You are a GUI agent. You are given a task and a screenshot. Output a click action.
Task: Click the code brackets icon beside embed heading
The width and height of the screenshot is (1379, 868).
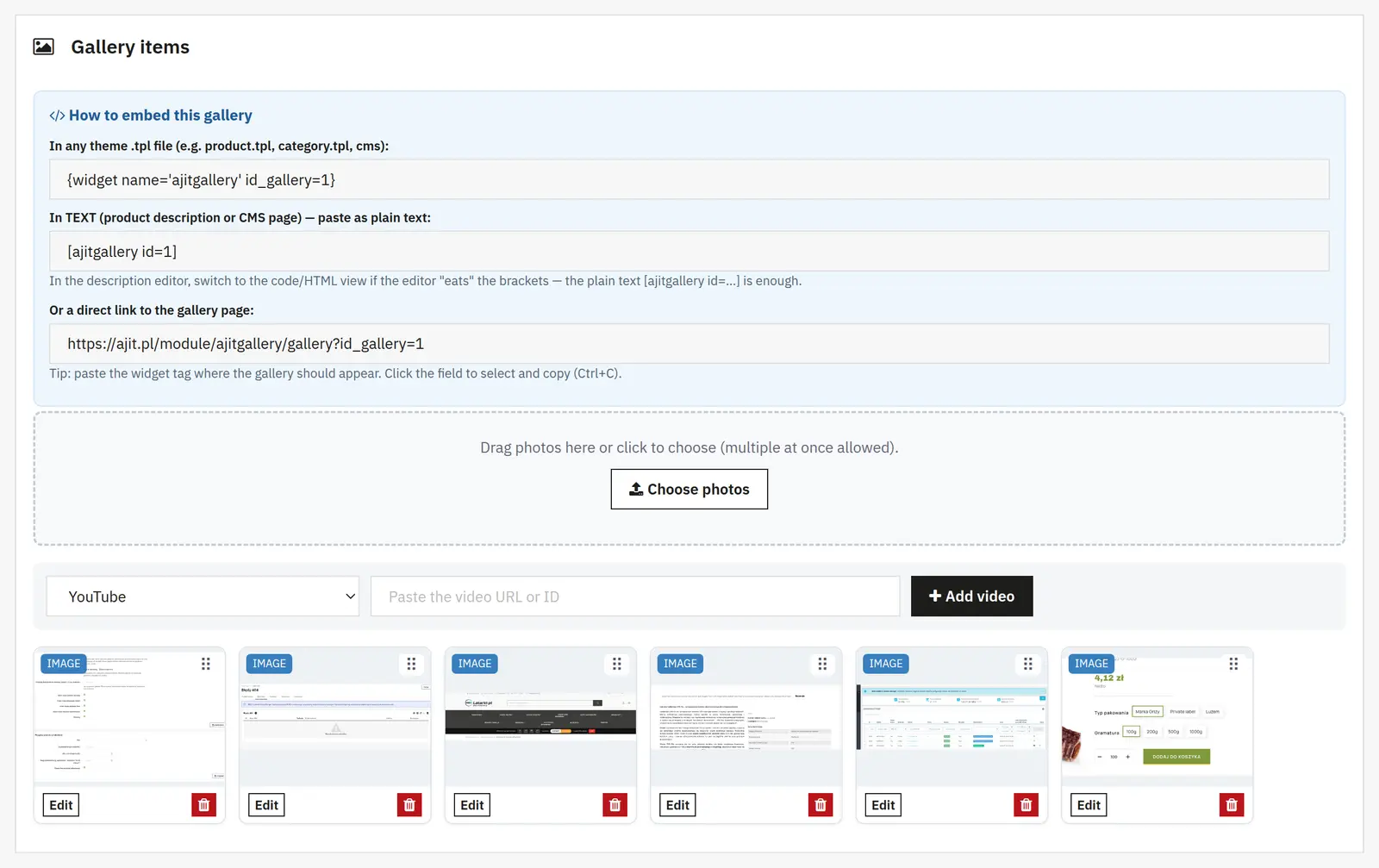pos(57,116)
